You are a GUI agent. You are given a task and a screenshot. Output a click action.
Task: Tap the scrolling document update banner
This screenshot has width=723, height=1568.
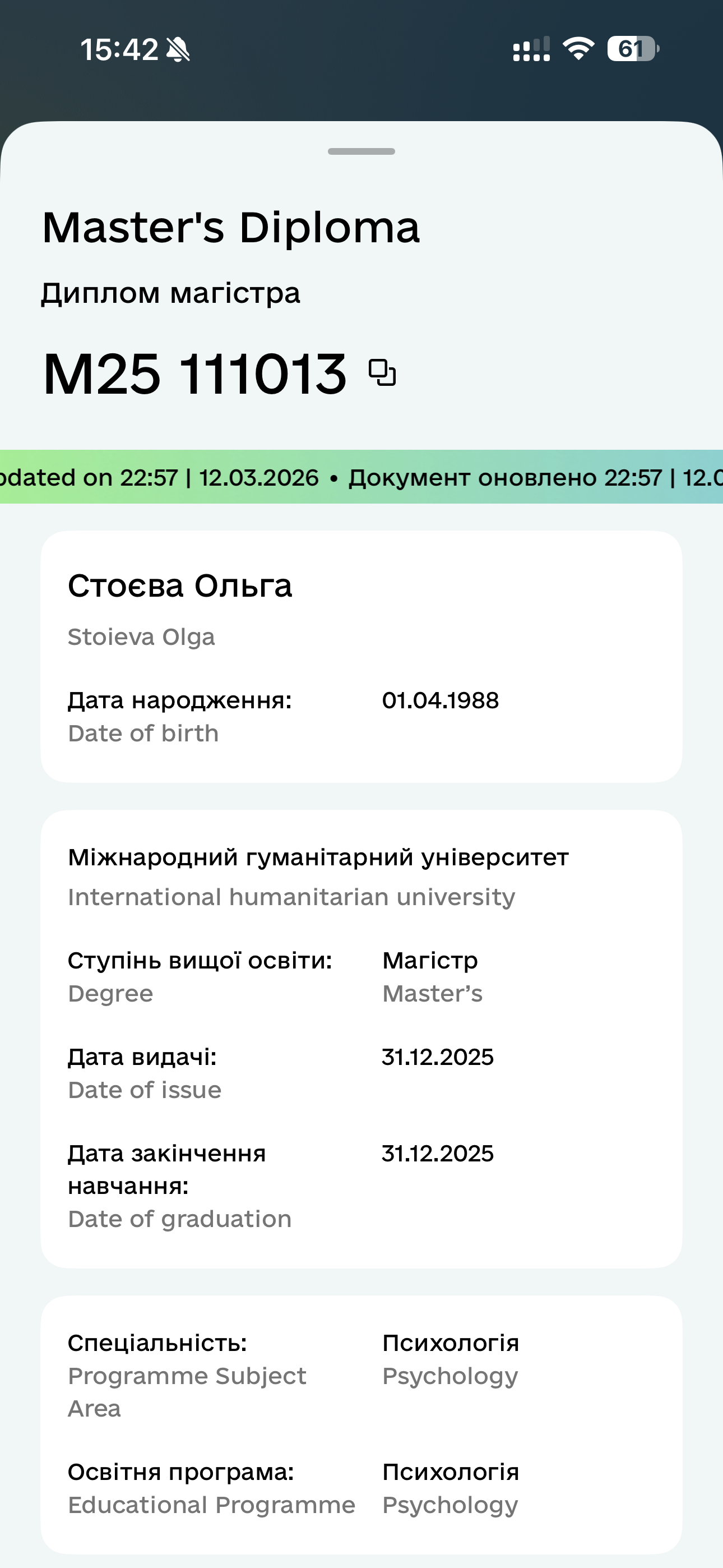[361, 477]
